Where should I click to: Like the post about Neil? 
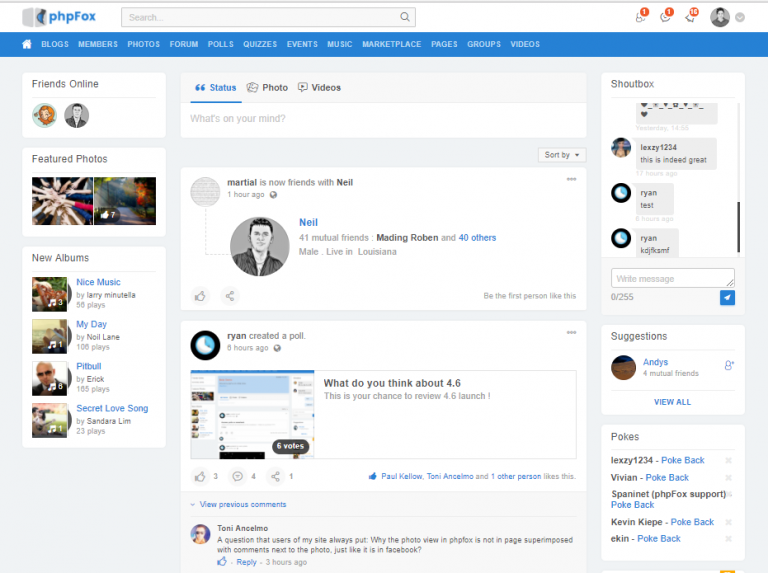[201, 296]
